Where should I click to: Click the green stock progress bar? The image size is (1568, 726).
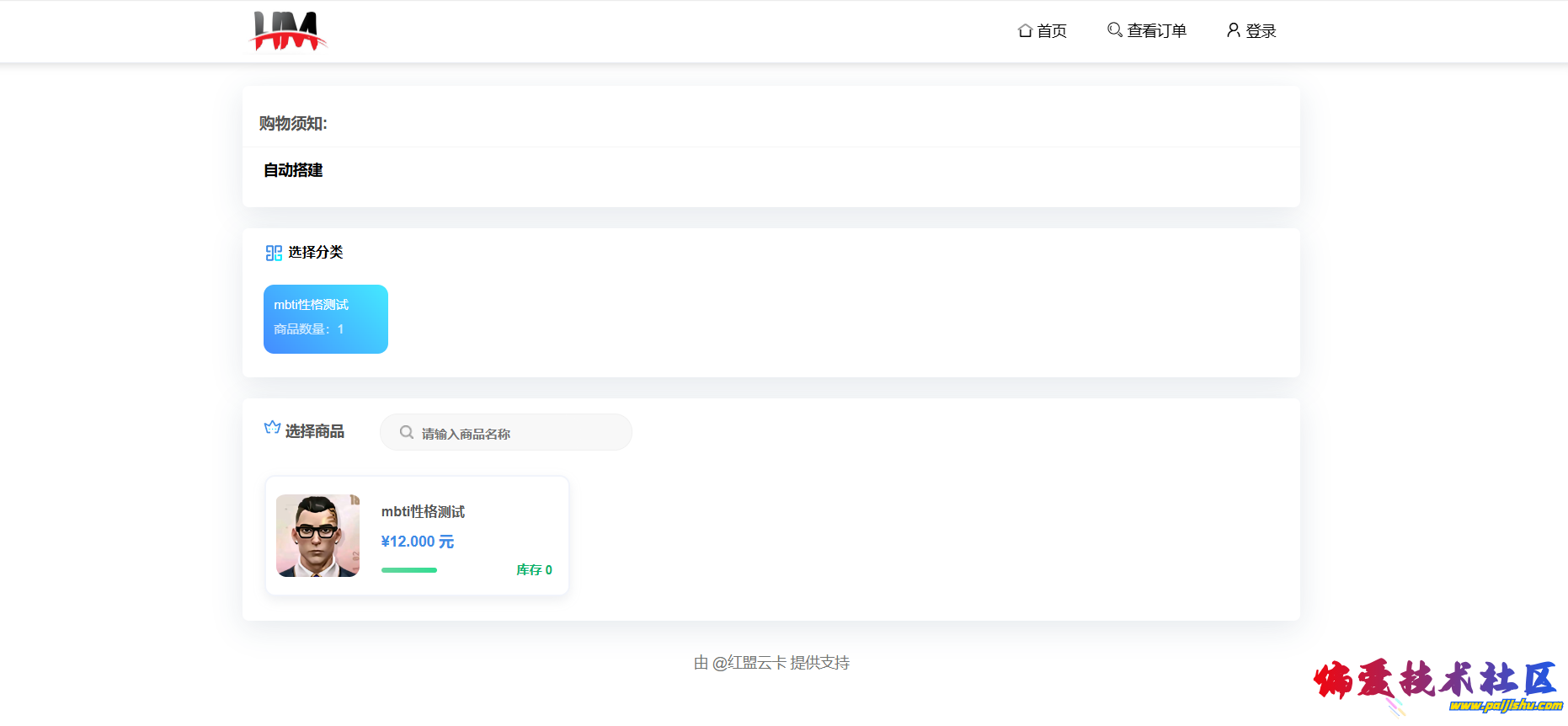point(409,570)
